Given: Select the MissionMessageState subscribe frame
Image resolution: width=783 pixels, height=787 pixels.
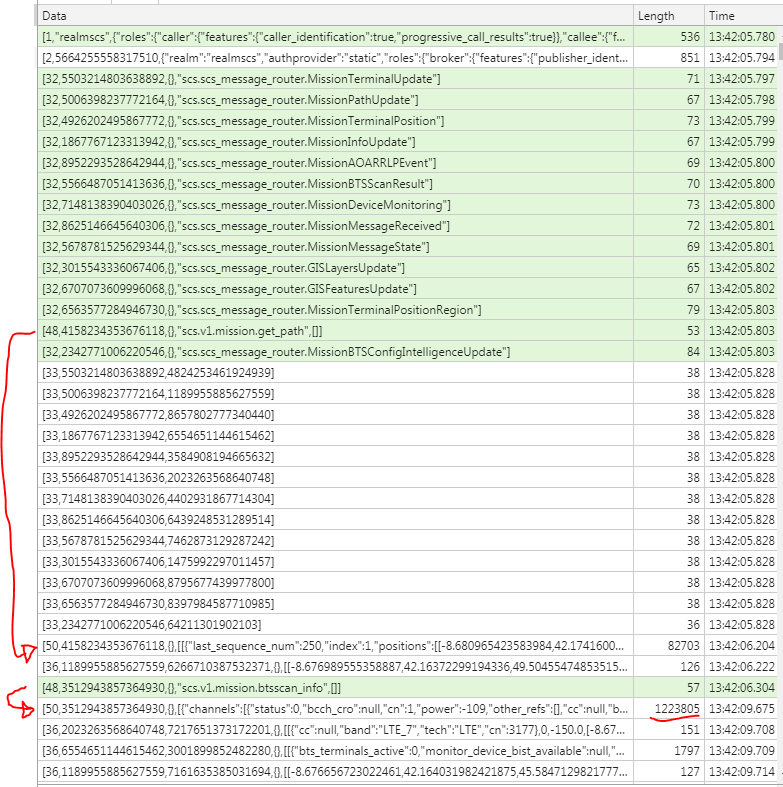Looking at the screenshot, I should click(x=407, y=247).
